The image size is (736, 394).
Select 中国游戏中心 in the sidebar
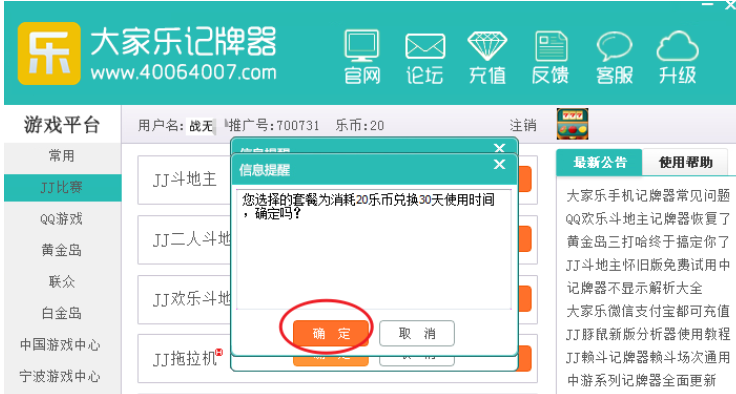61,345
